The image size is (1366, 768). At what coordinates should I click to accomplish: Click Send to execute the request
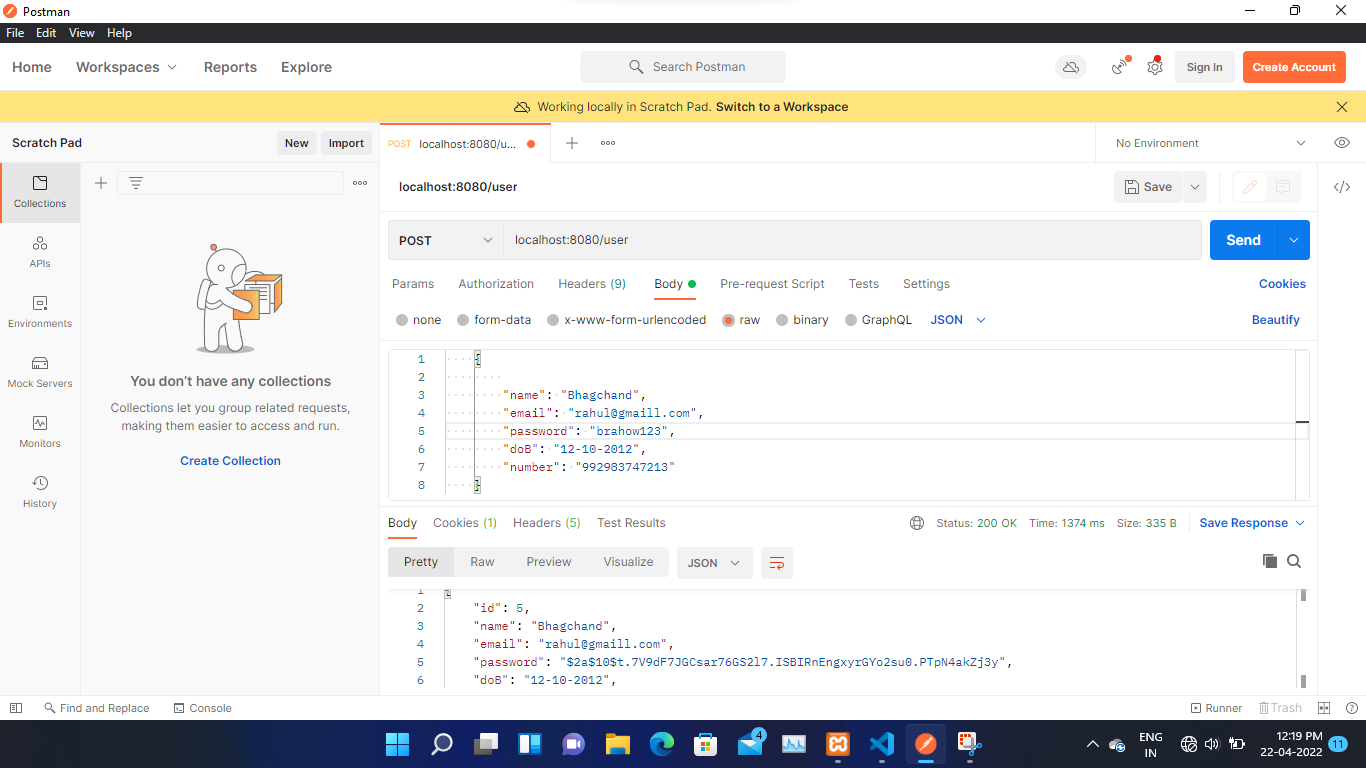coord(1242,240)
